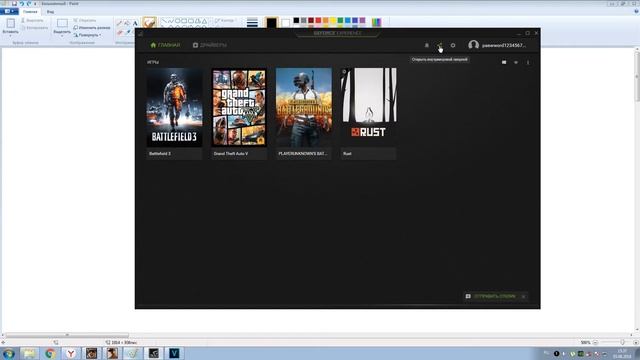This screenshot has width=640, height=360.
Task: Select the Color picker tool
Action: pos(128,32)
